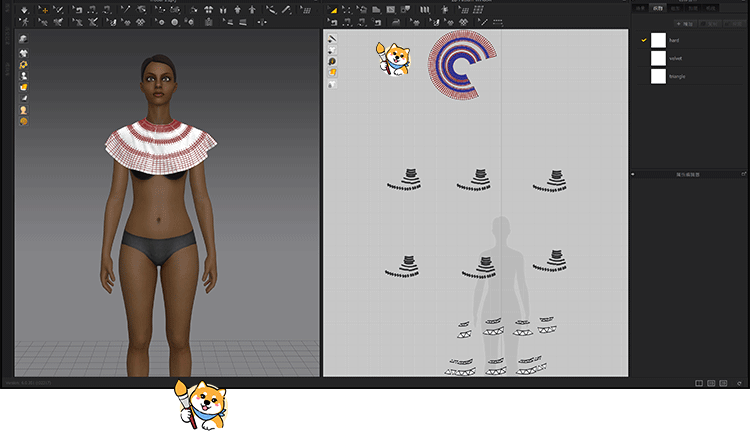750x444 pixels.
Task: Click the simulate arrow at far left of top toolbar
Action: click(x=24, y=10)
